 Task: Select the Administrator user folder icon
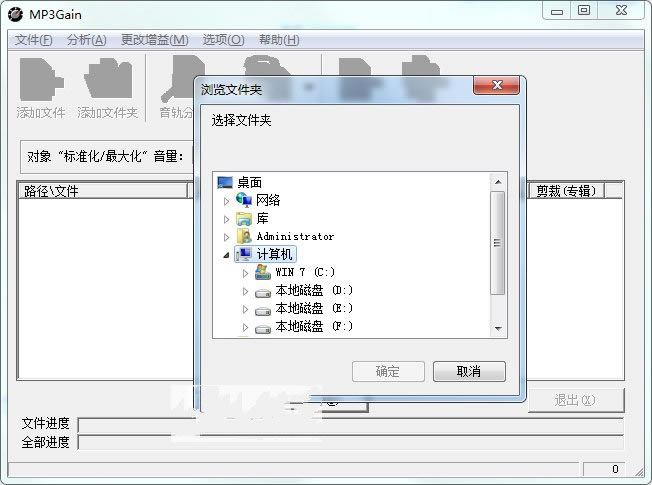click(x=244, y=236)
